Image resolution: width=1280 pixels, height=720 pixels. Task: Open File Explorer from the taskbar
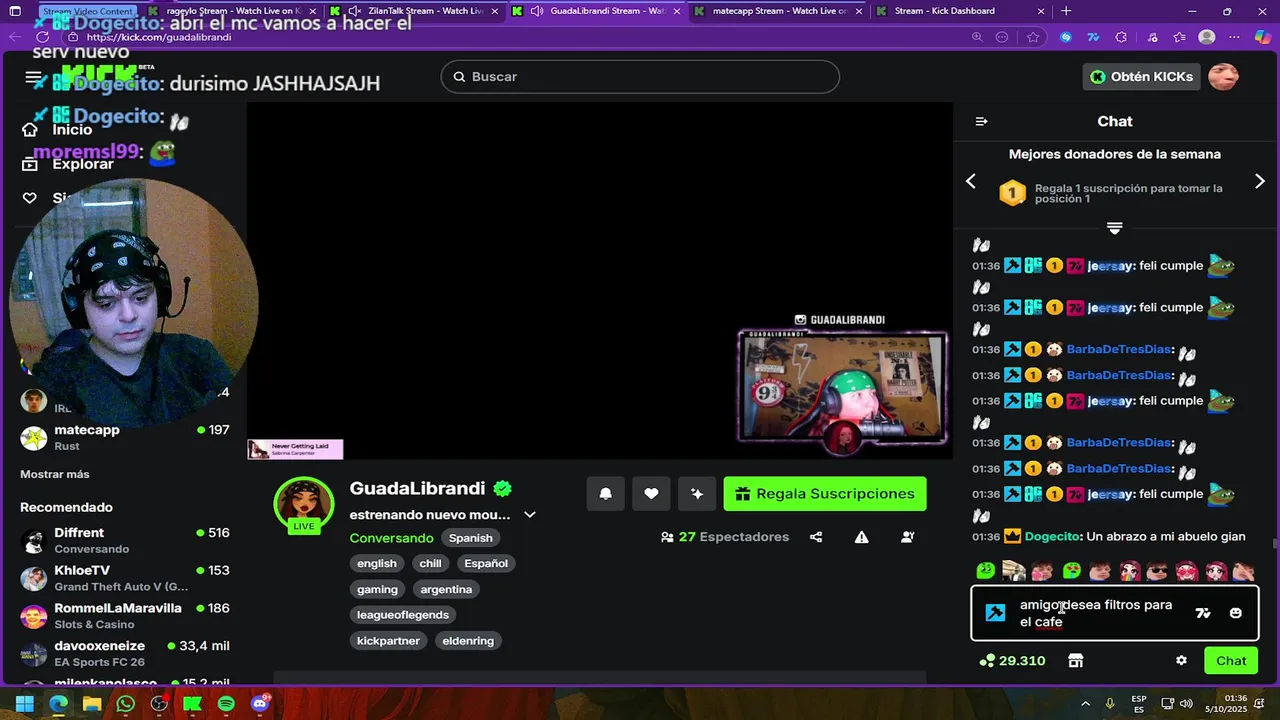pos(91,704)
